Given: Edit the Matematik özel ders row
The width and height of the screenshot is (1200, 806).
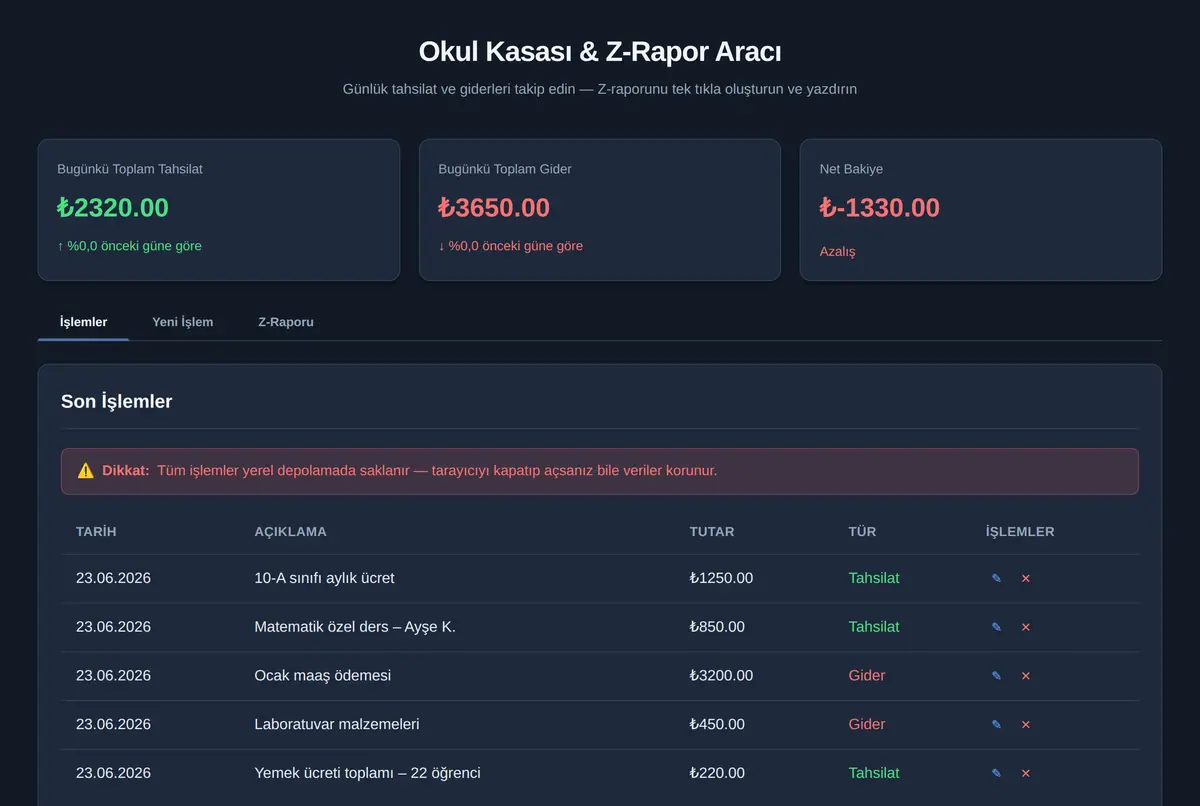Looking at the screenshot, I should (996, 627).
